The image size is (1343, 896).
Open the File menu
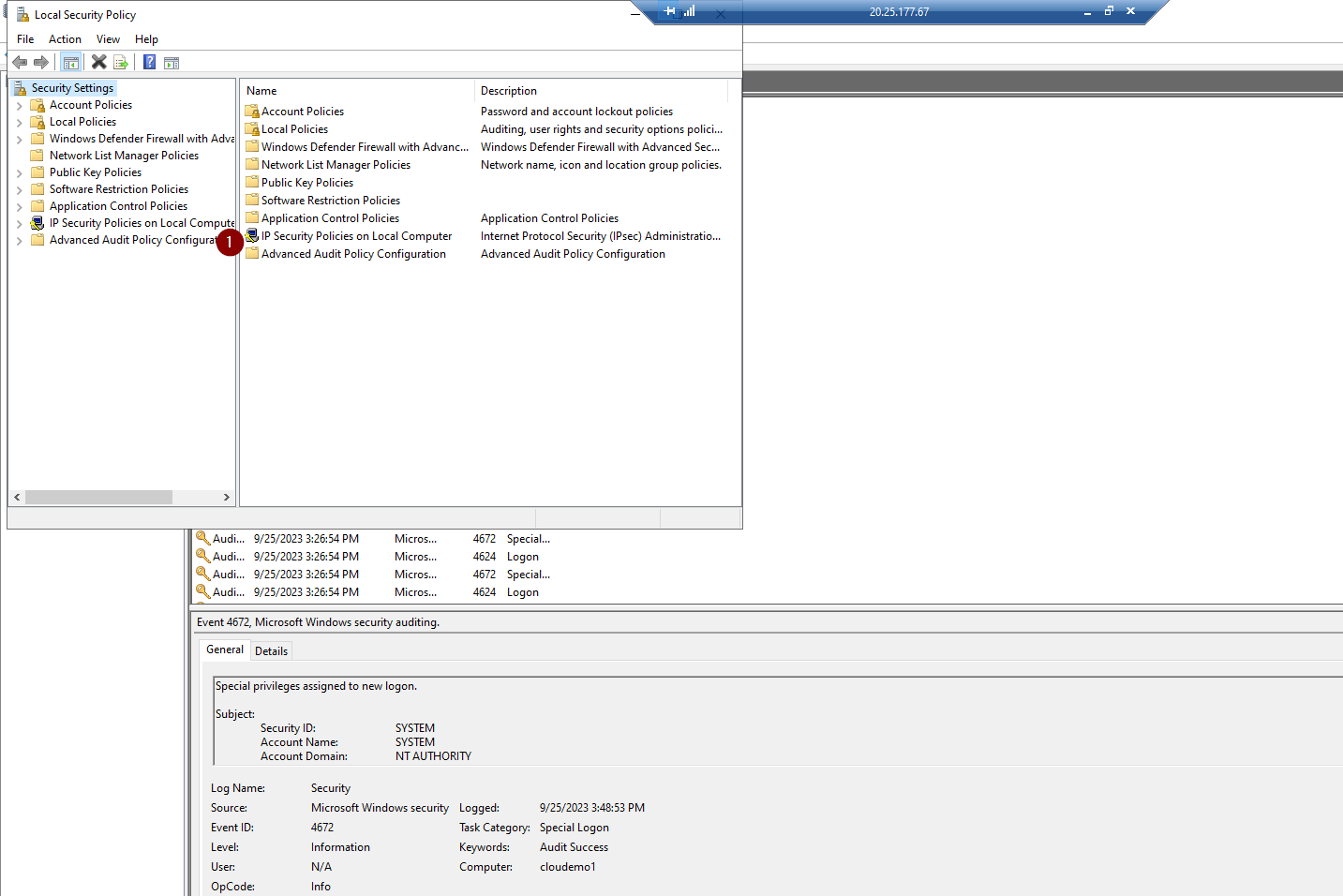pos(25,39)
